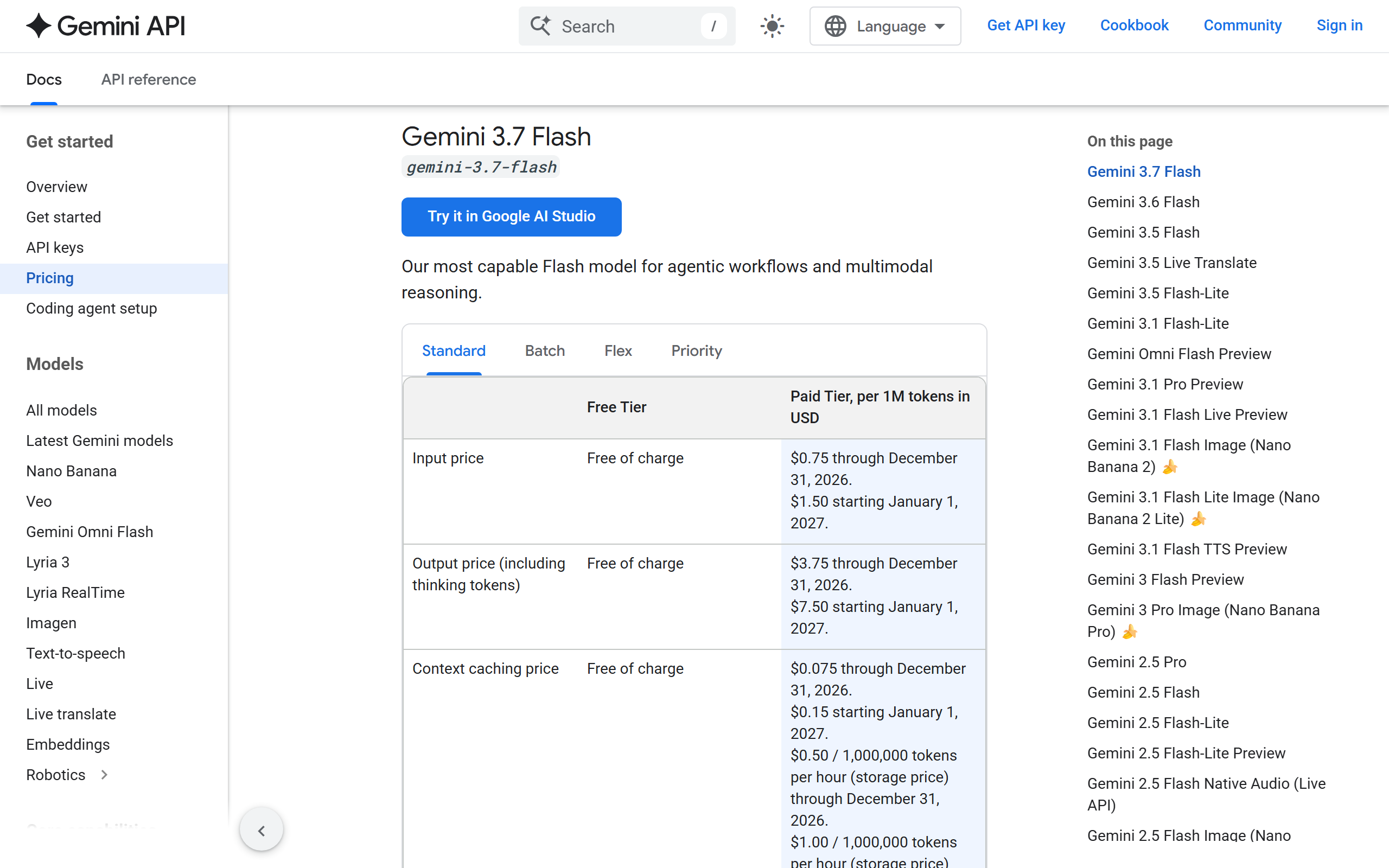The image size is (1389, 868).
Task: Click the slash shortcut key badge
Action: pos(713,26)
